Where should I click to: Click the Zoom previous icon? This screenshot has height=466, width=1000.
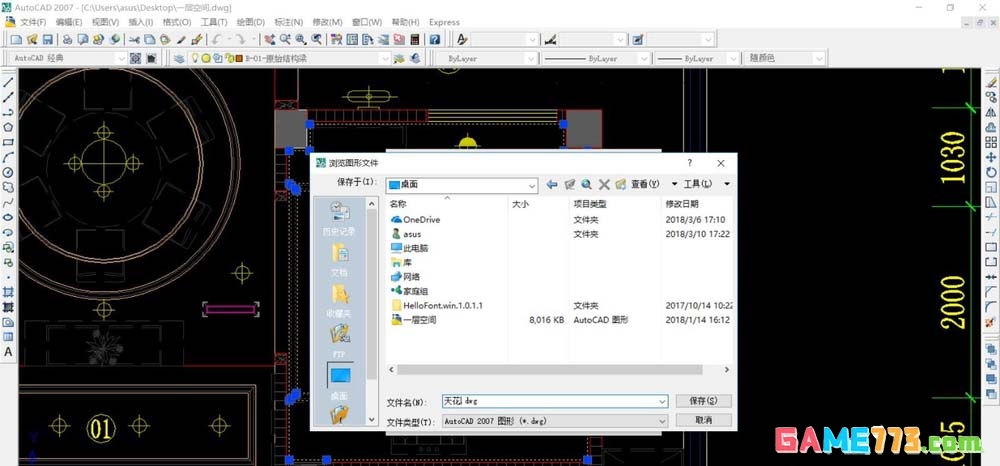(316, 40)
